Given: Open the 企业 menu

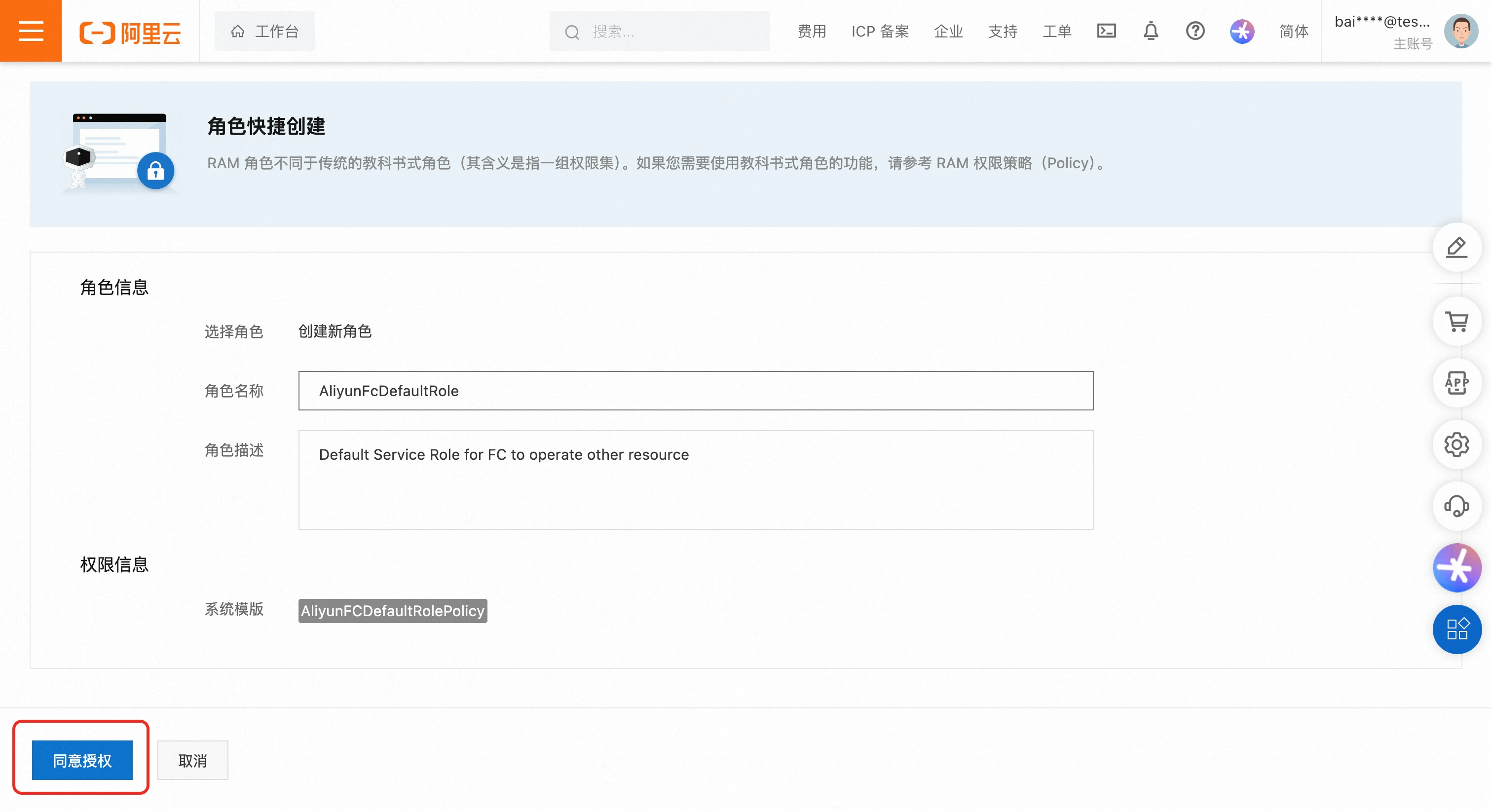Looking at the screenshot, I should 948,31.
